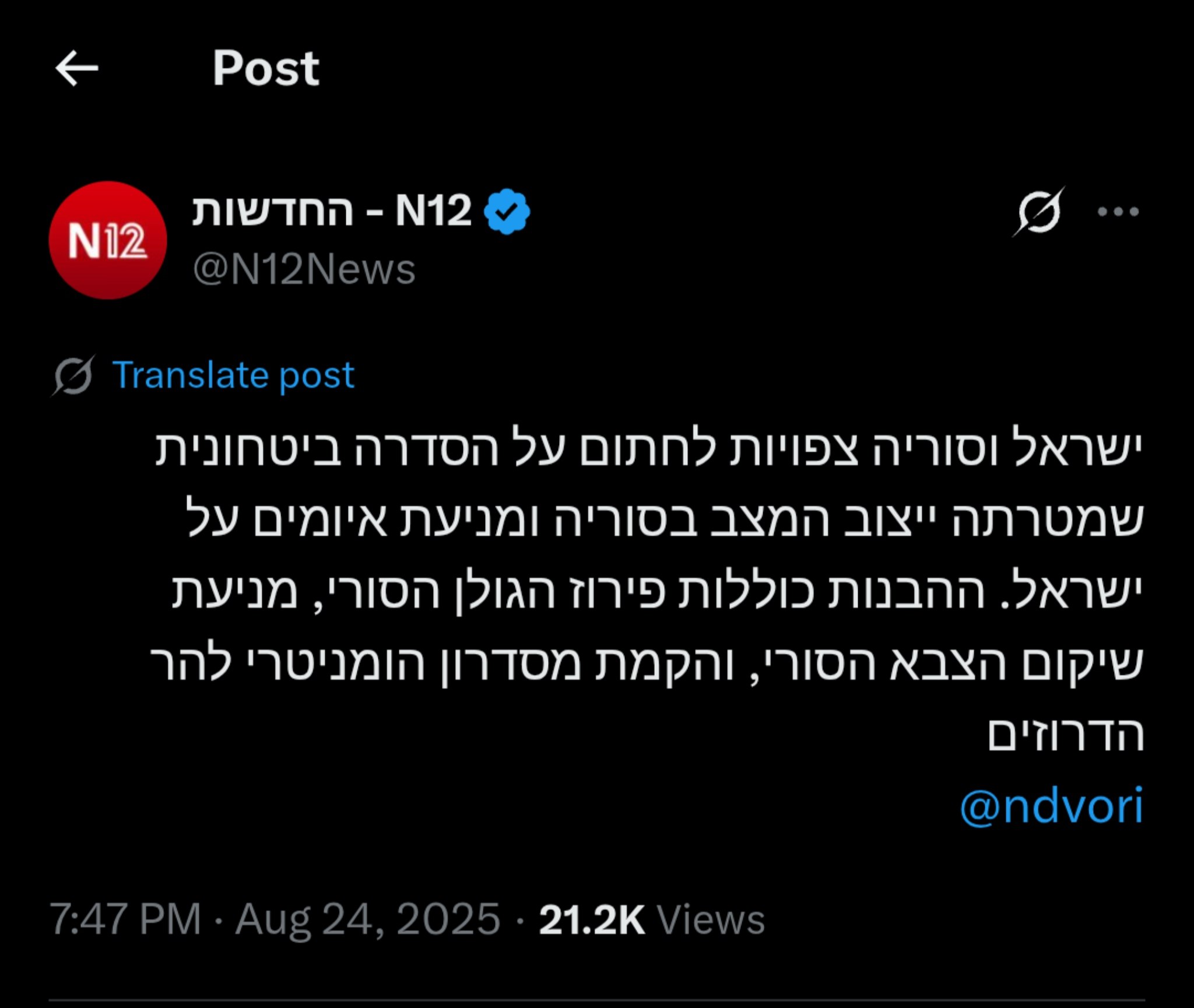1194x1008 pixels.
Task: Click the word הדרוזים ending the post
Action: click(1065, 736)
